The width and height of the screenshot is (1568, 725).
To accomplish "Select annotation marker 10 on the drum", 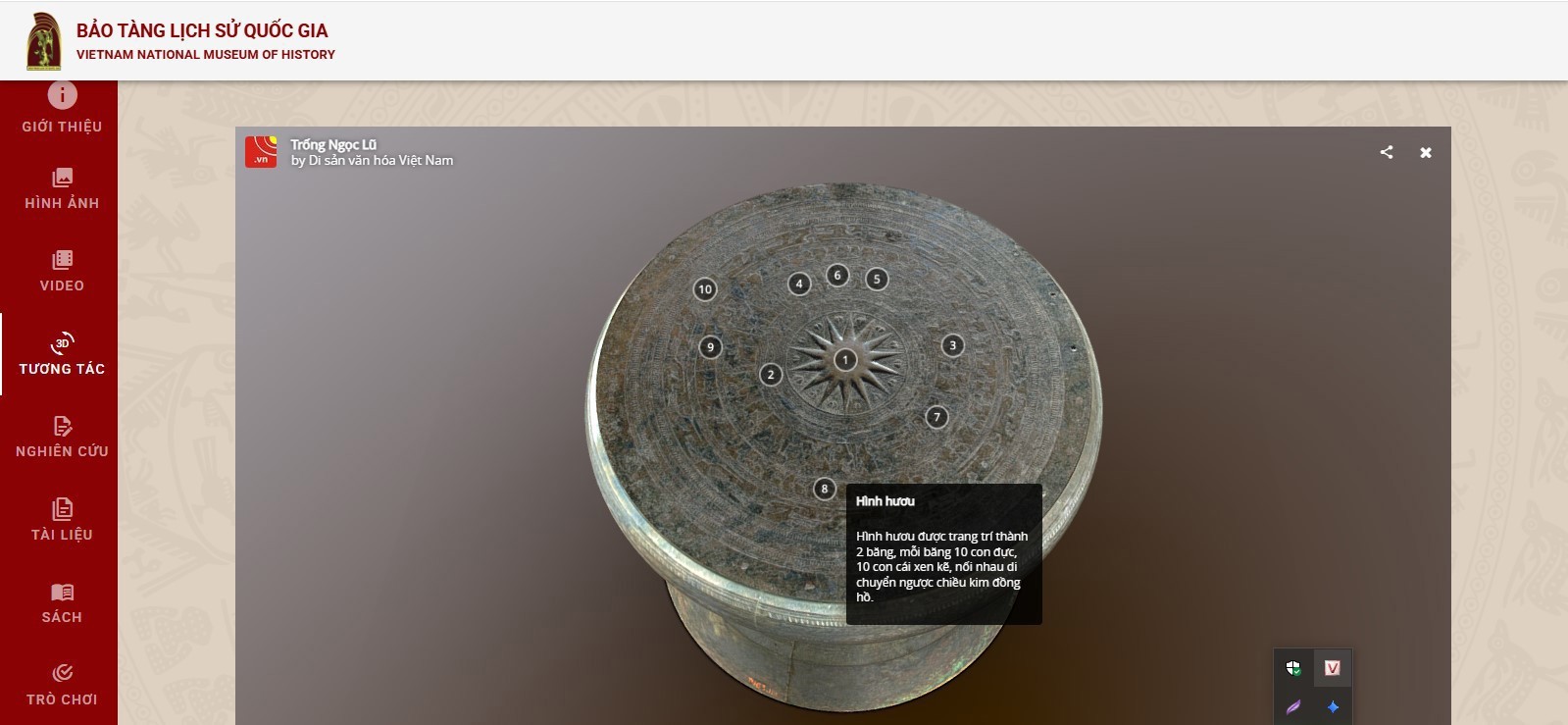I will click(705, 289).
